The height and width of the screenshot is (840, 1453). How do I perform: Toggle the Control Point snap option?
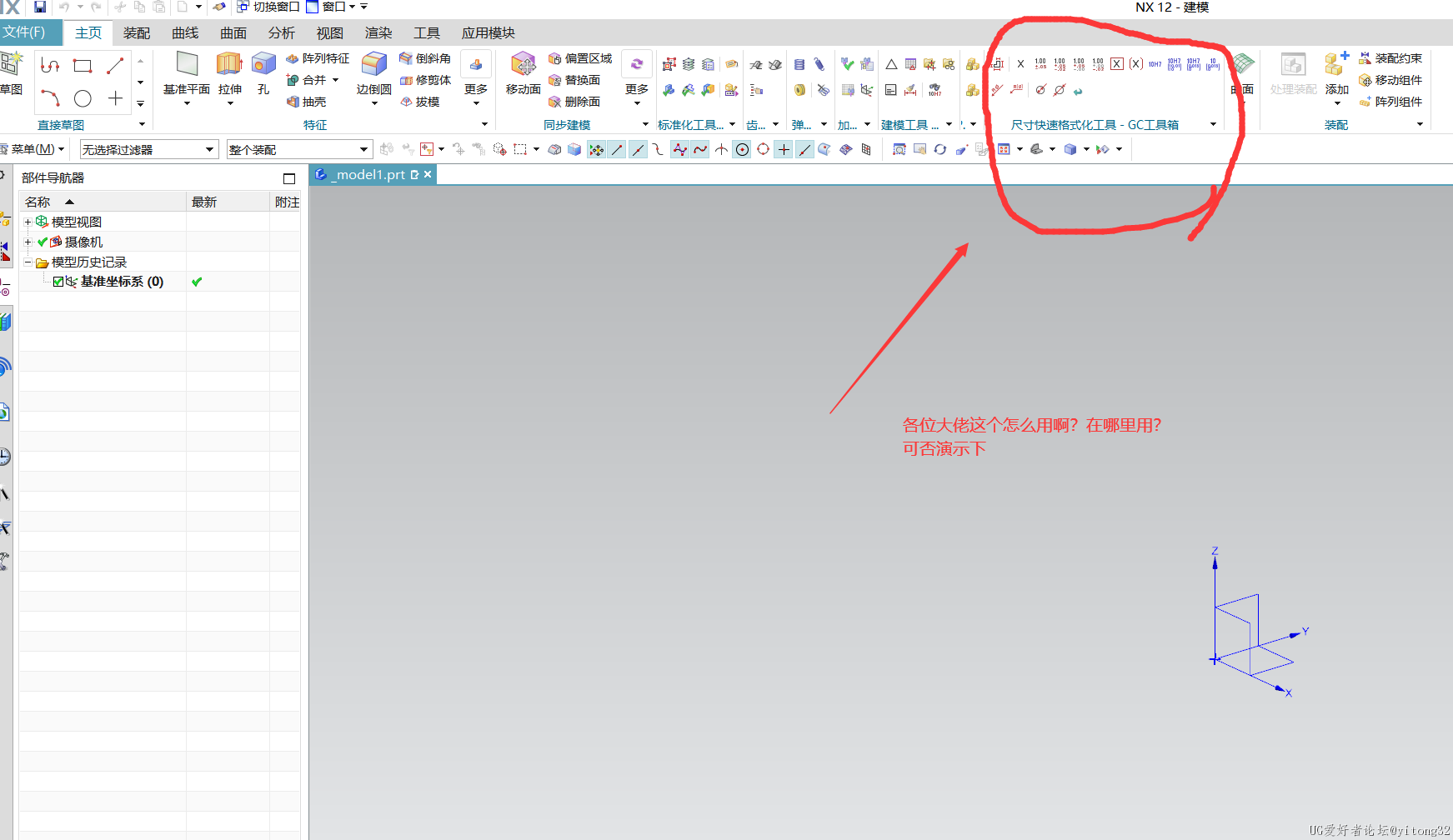[659, 149]
